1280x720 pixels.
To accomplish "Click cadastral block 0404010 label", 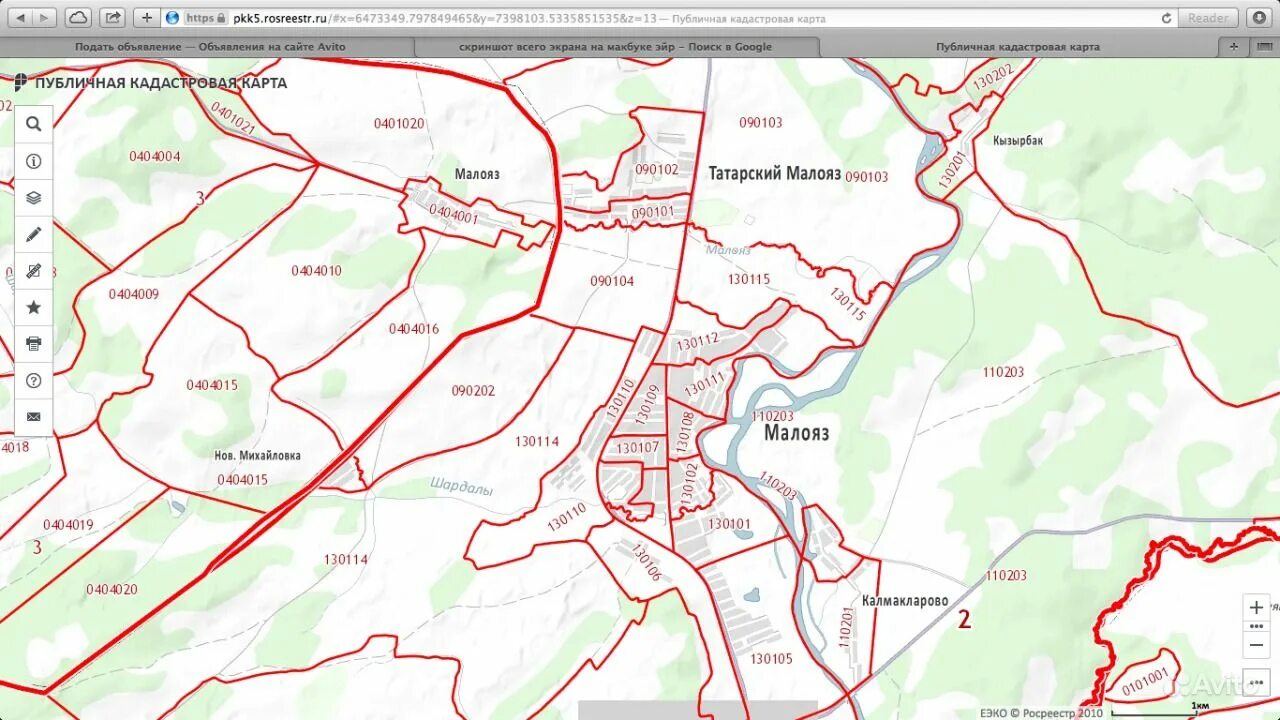I will pos(316,271).
